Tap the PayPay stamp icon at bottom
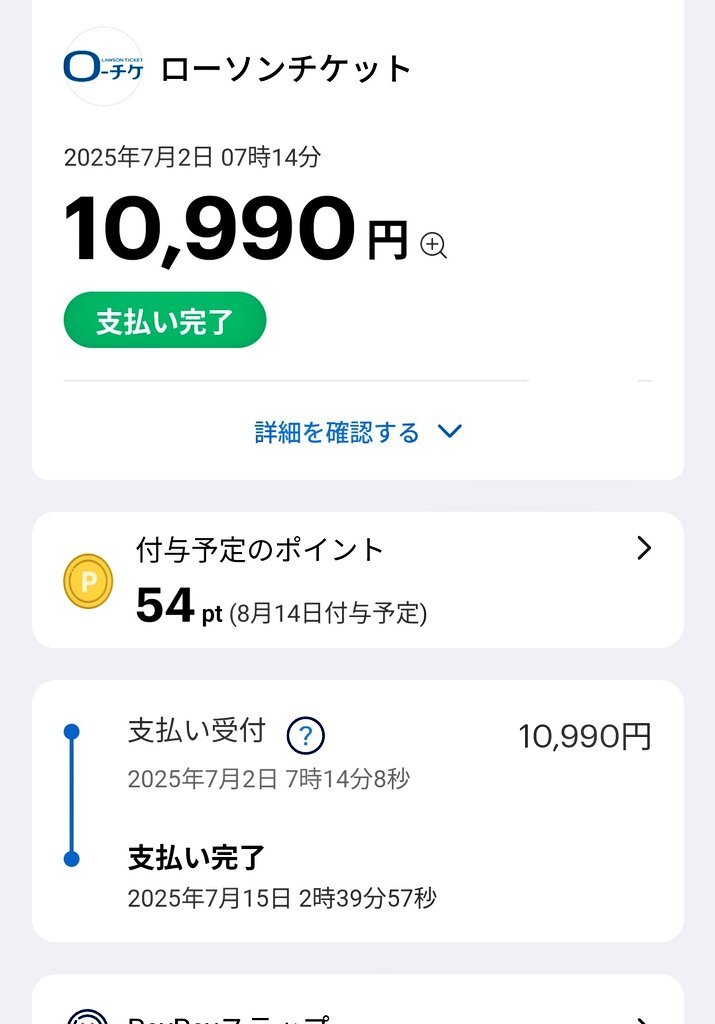This screenshot has width=715, height=1024. [x=87, y=1017]
